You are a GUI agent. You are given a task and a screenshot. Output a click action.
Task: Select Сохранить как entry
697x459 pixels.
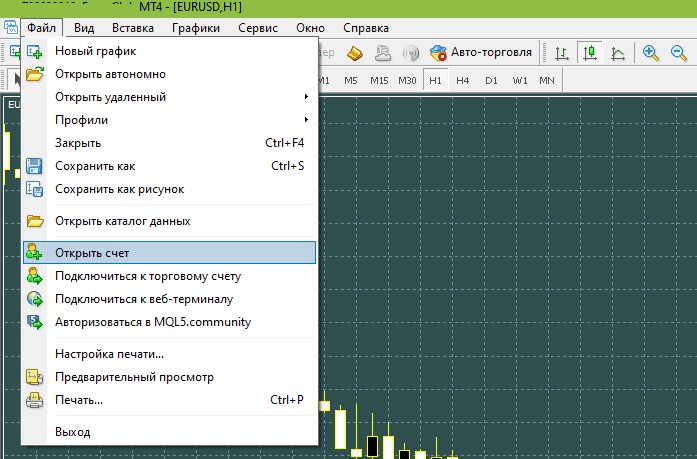pos(169,166)
